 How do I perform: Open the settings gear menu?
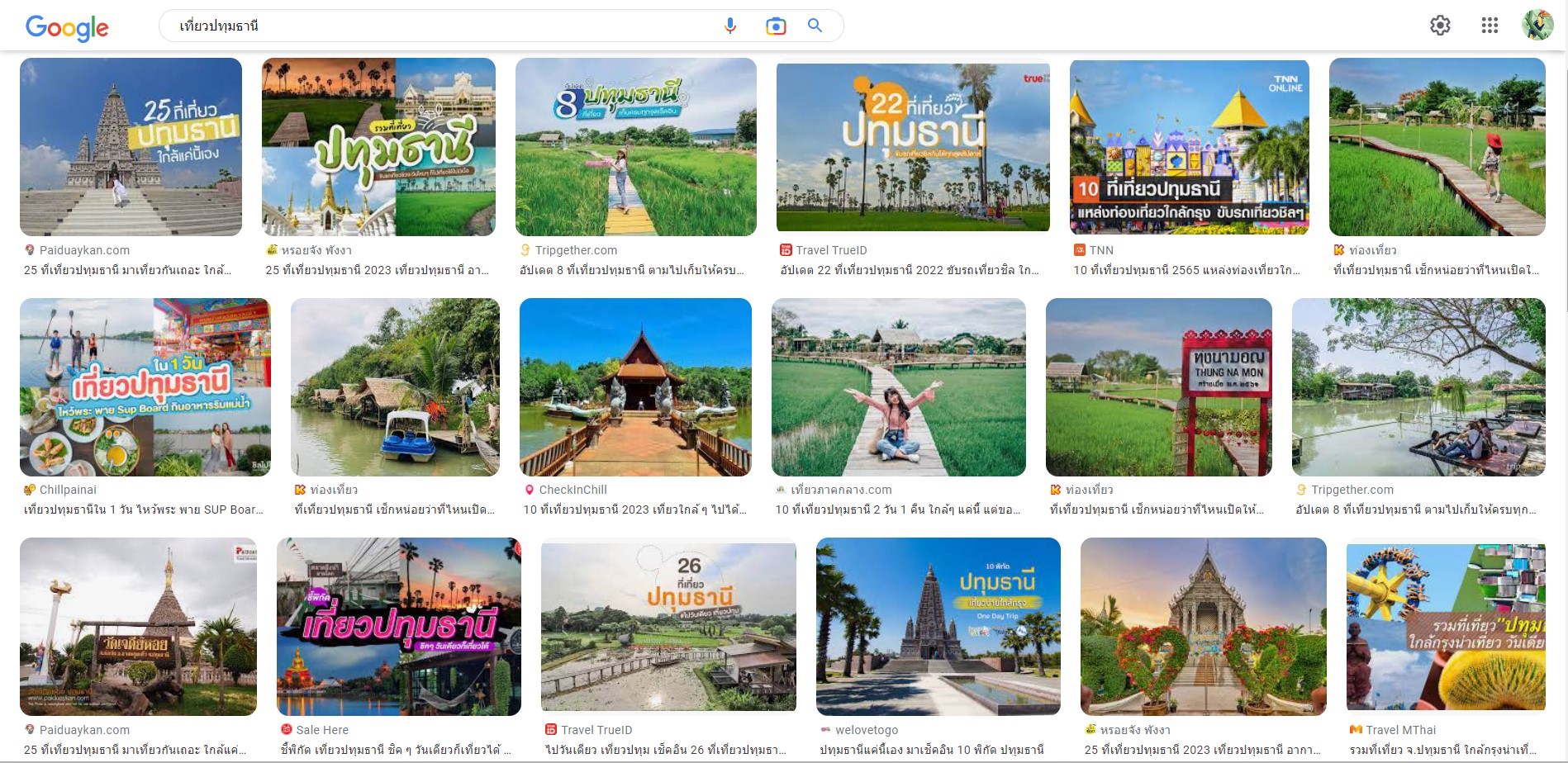[1440, 26]
